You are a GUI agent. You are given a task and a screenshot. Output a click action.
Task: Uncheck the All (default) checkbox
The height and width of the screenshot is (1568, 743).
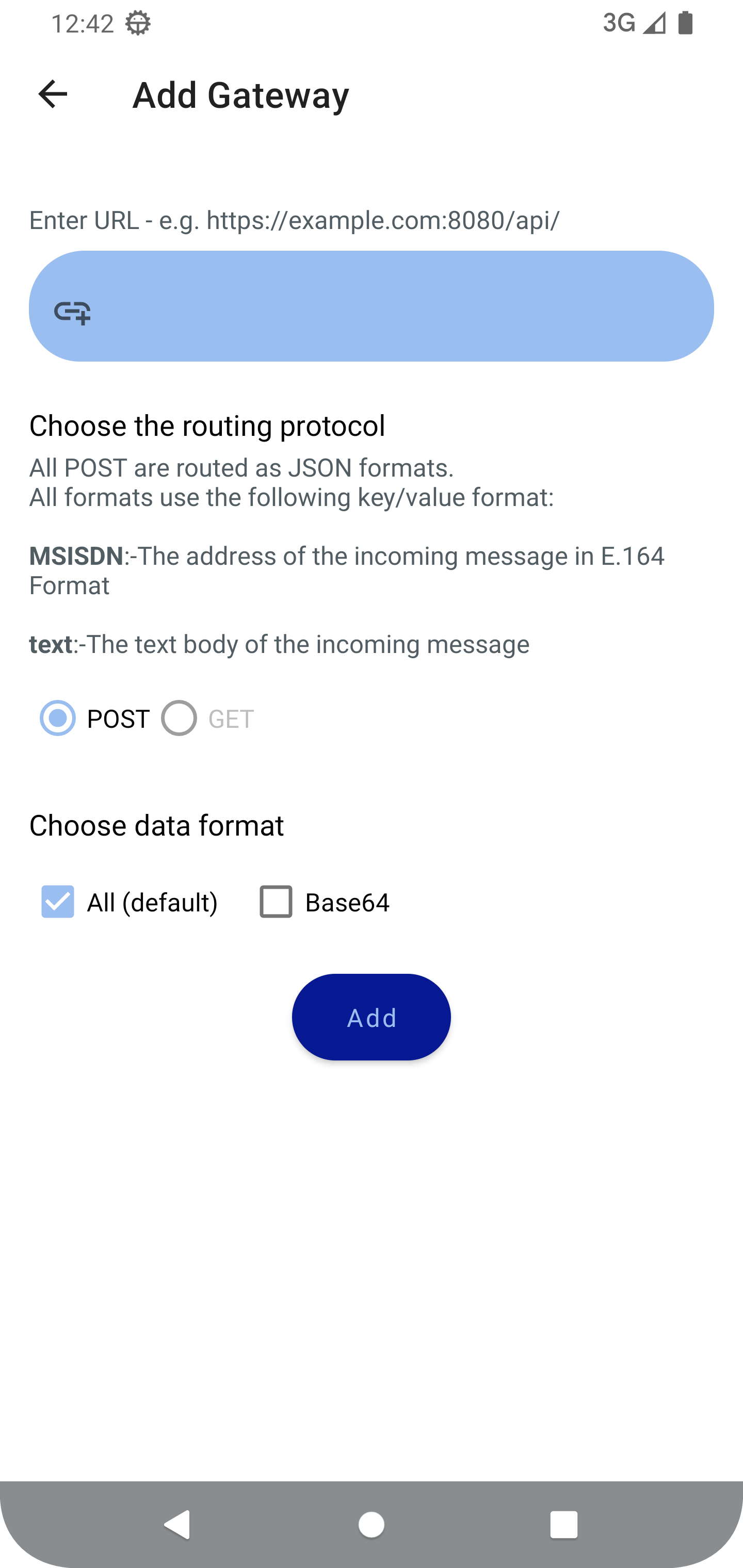tap(58, 902)
